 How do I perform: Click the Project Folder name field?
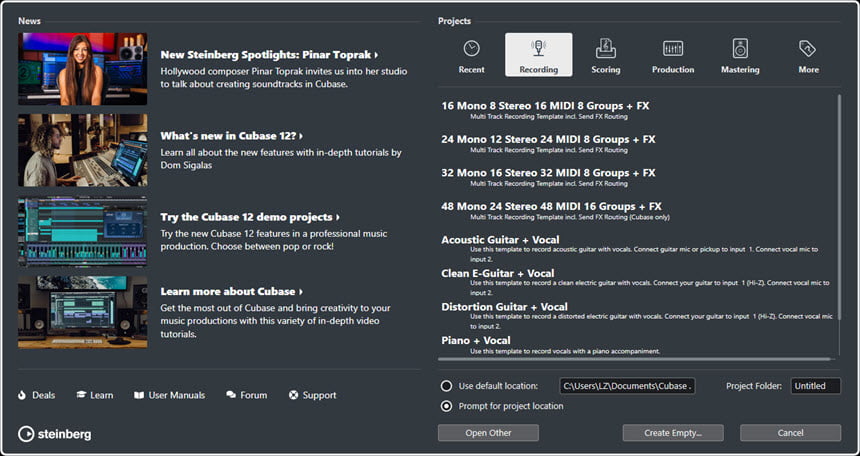point(816,386)
